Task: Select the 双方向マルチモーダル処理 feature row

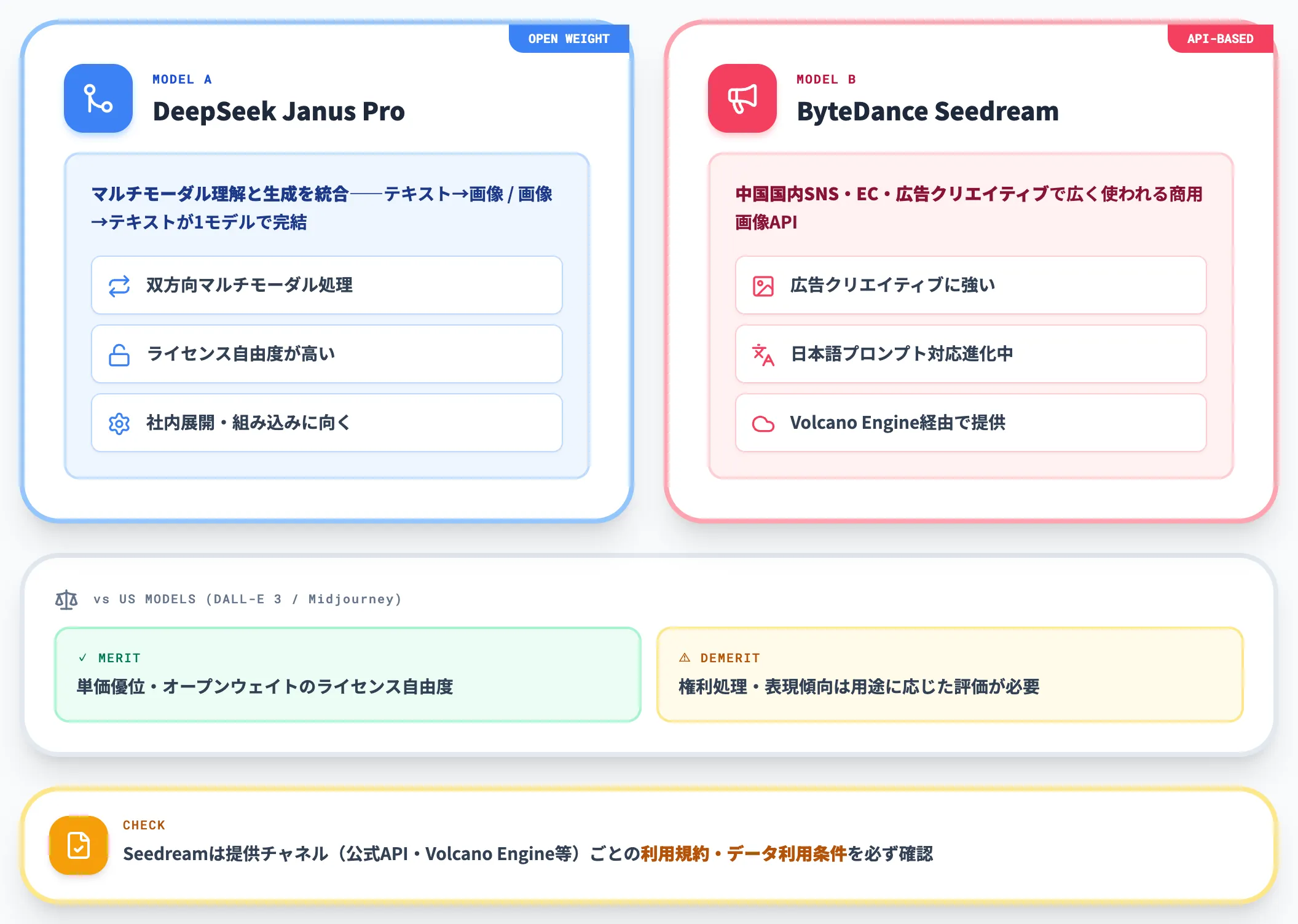Action: pyautogui.click(x=327, y=285)
